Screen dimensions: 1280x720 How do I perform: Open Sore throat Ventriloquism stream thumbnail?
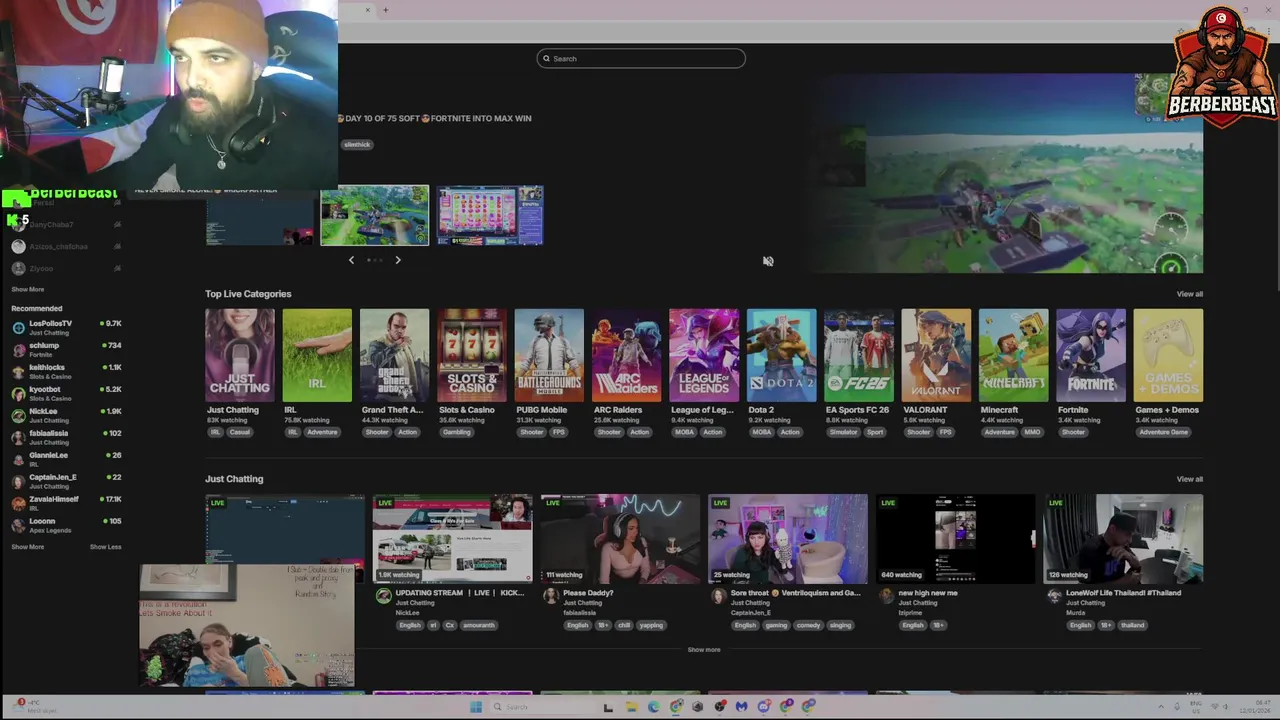pyautogui.click(x=788, y=538)
